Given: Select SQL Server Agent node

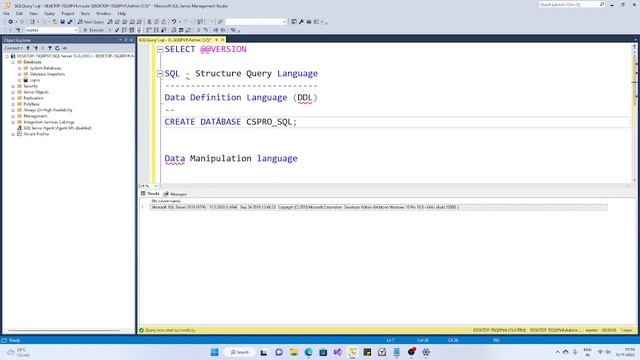Looking at the screenshot, I should point(57,128).
